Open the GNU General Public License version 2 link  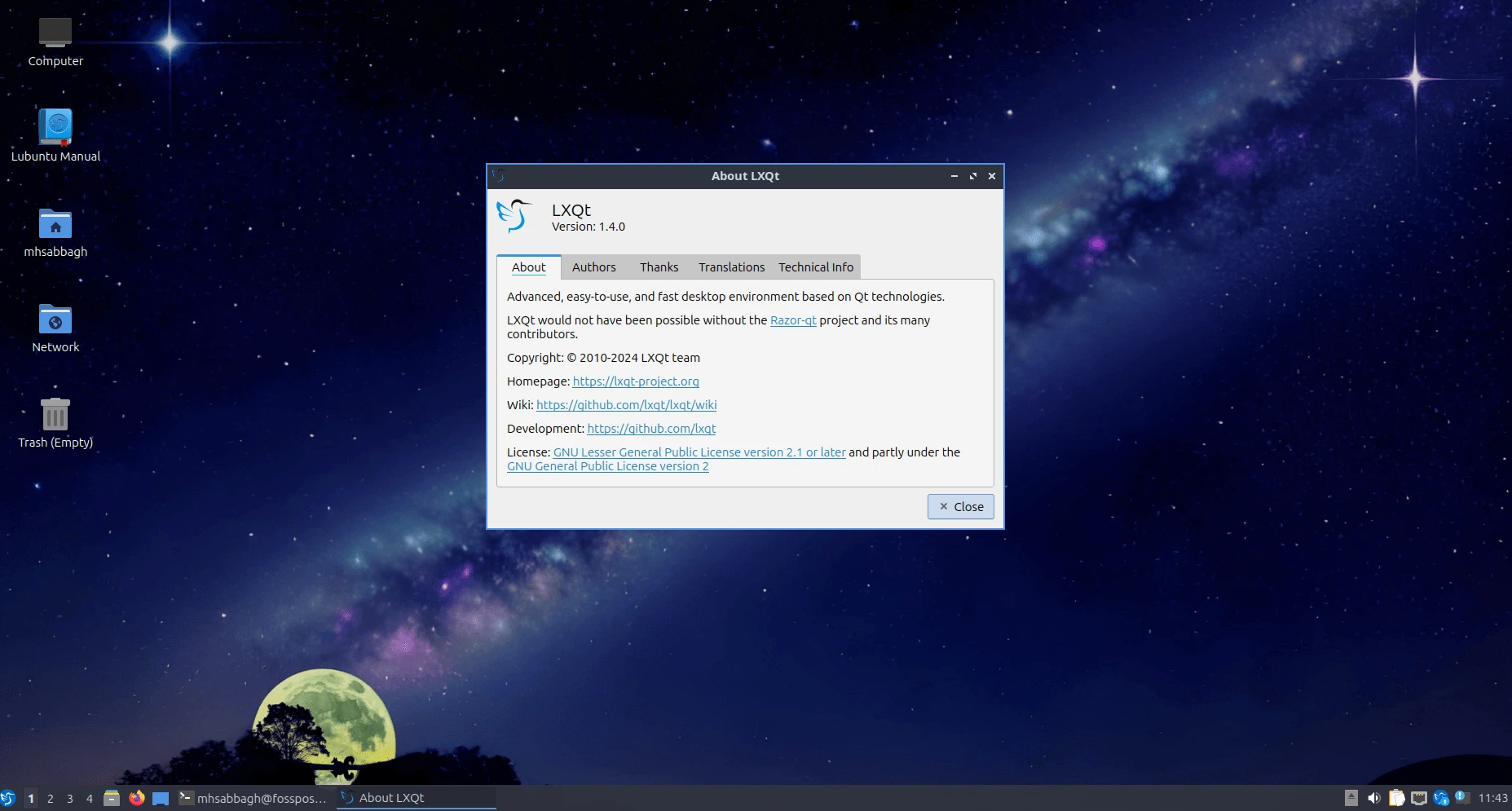(x=608, y=466)
